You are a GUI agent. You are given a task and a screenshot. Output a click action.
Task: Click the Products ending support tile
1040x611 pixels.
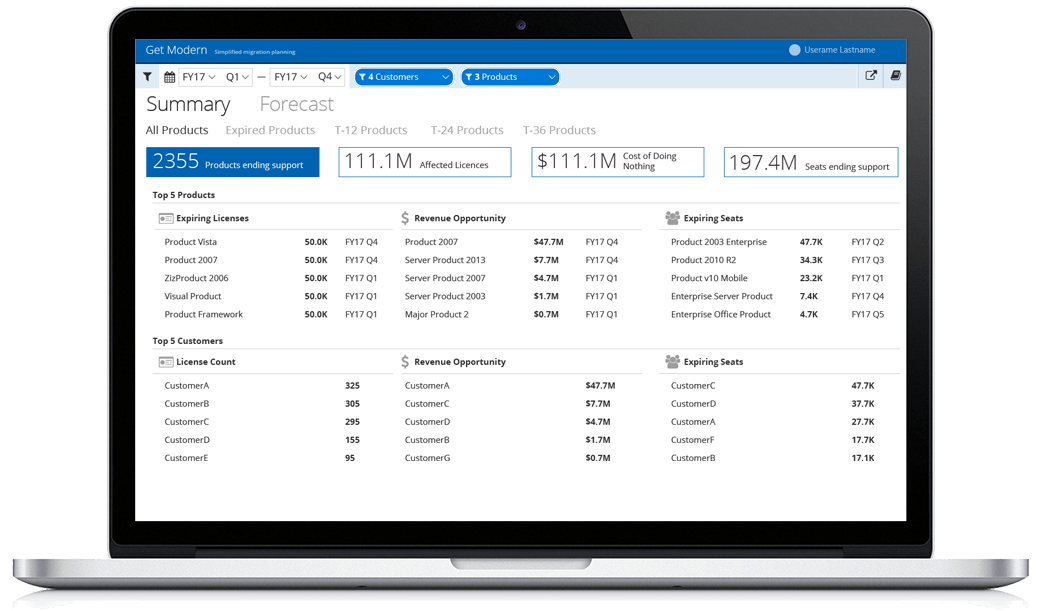click(x=232, y=163)
